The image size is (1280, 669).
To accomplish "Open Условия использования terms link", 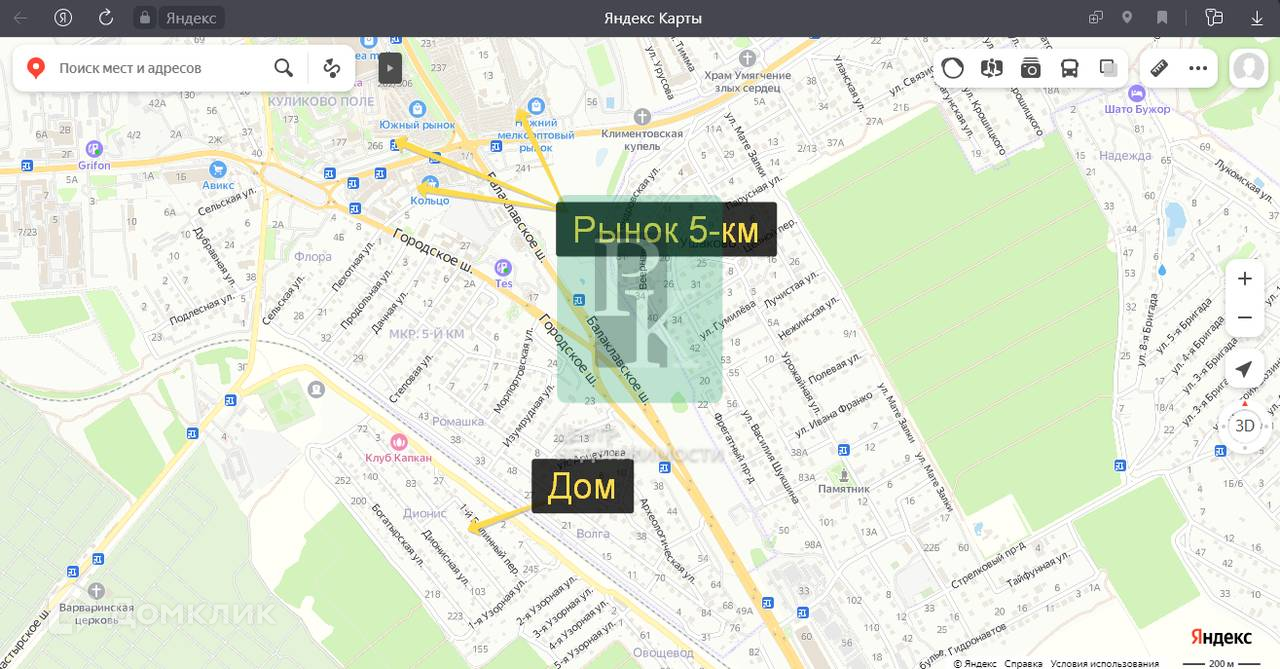I will pyautogui.click(x=1104, y=663).
